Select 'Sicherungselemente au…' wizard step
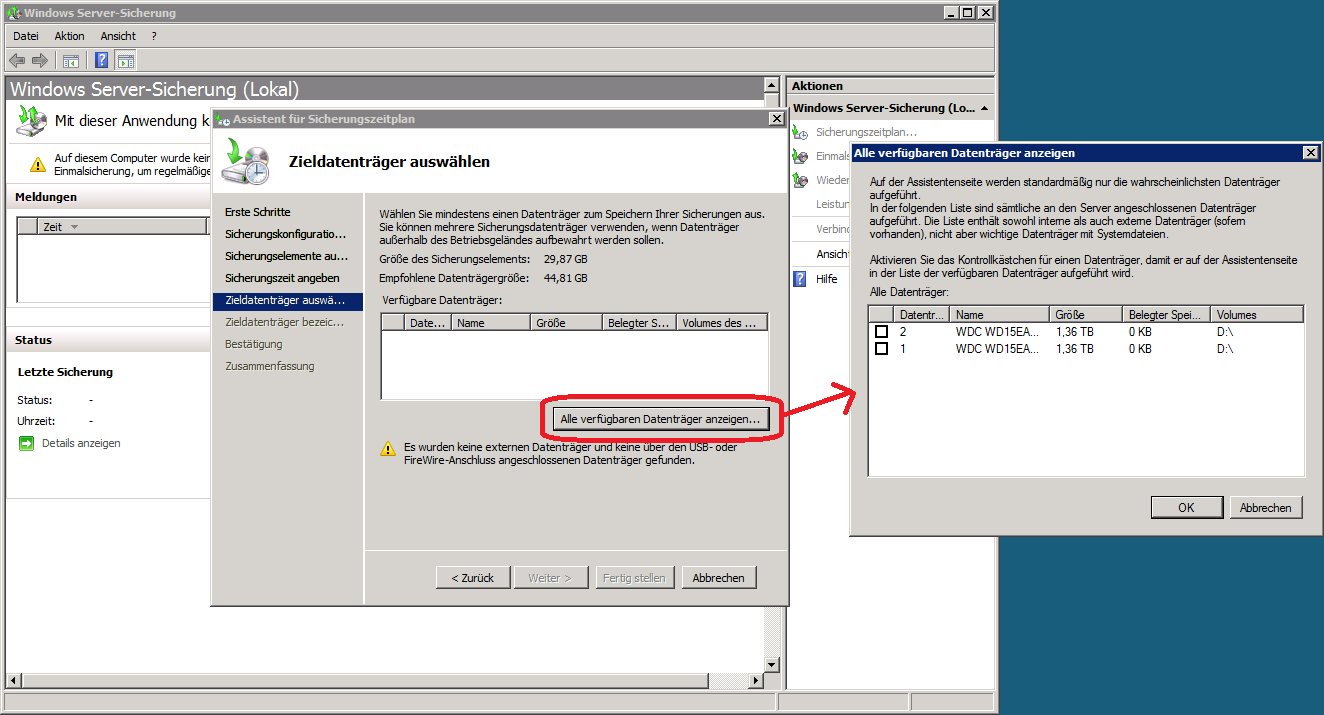This screenshot has height=715, width=1324. (286, 256)
